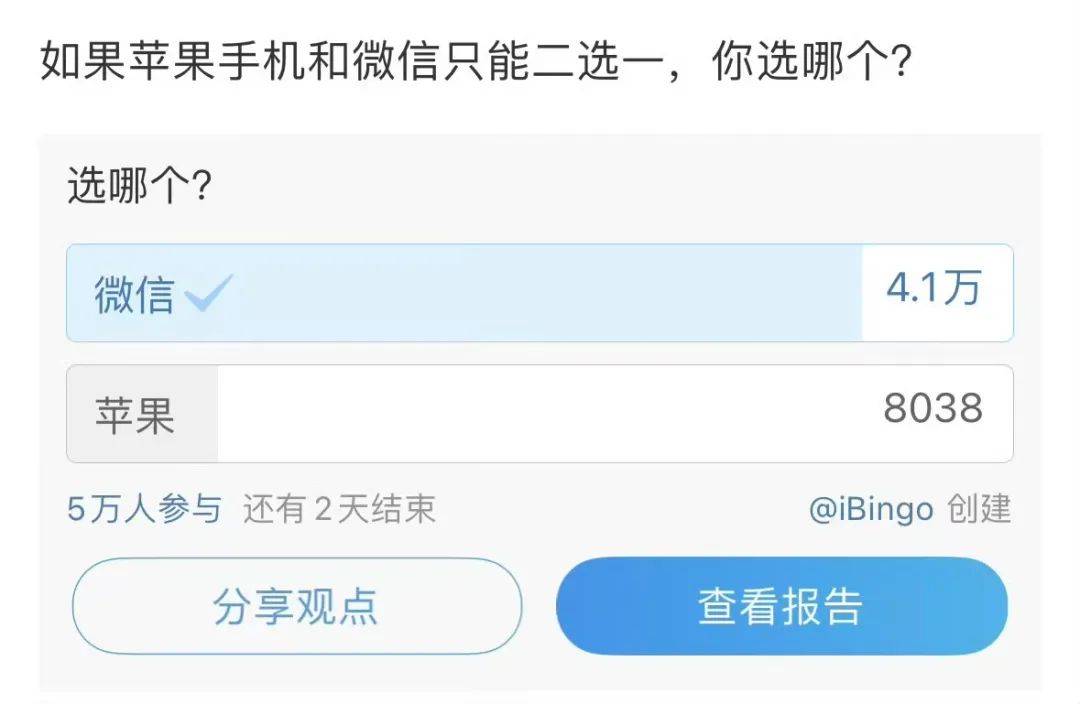This screenshot has height=704, width=1080.
Task: Select the 微信 poll option label
Action: 134,294
